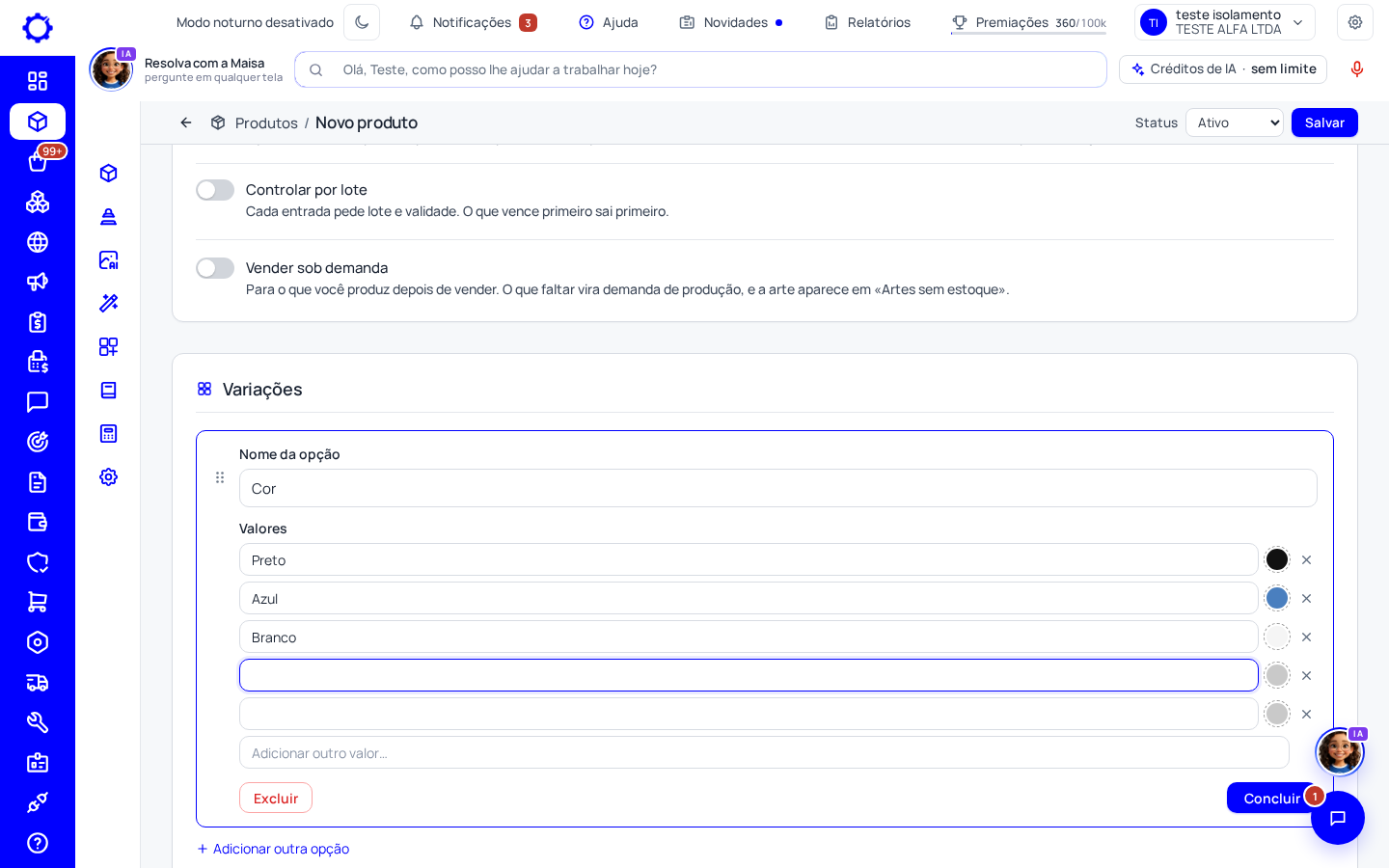Click the Excluir button
This screenshot has height=868, width=1389.
[276, 798]
